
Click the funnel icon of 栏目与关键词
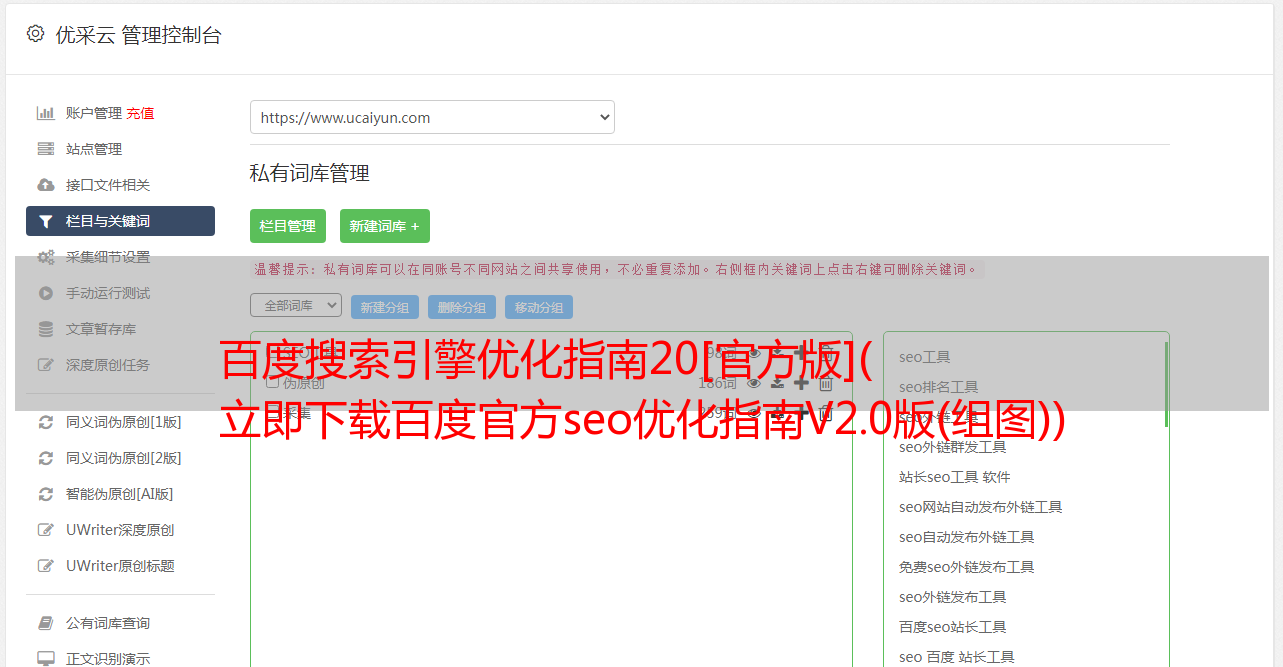46,221
